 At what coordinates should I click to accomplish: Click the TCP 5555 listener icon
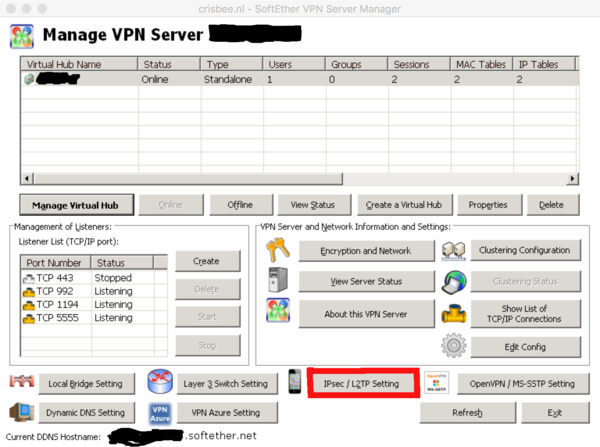29,318
